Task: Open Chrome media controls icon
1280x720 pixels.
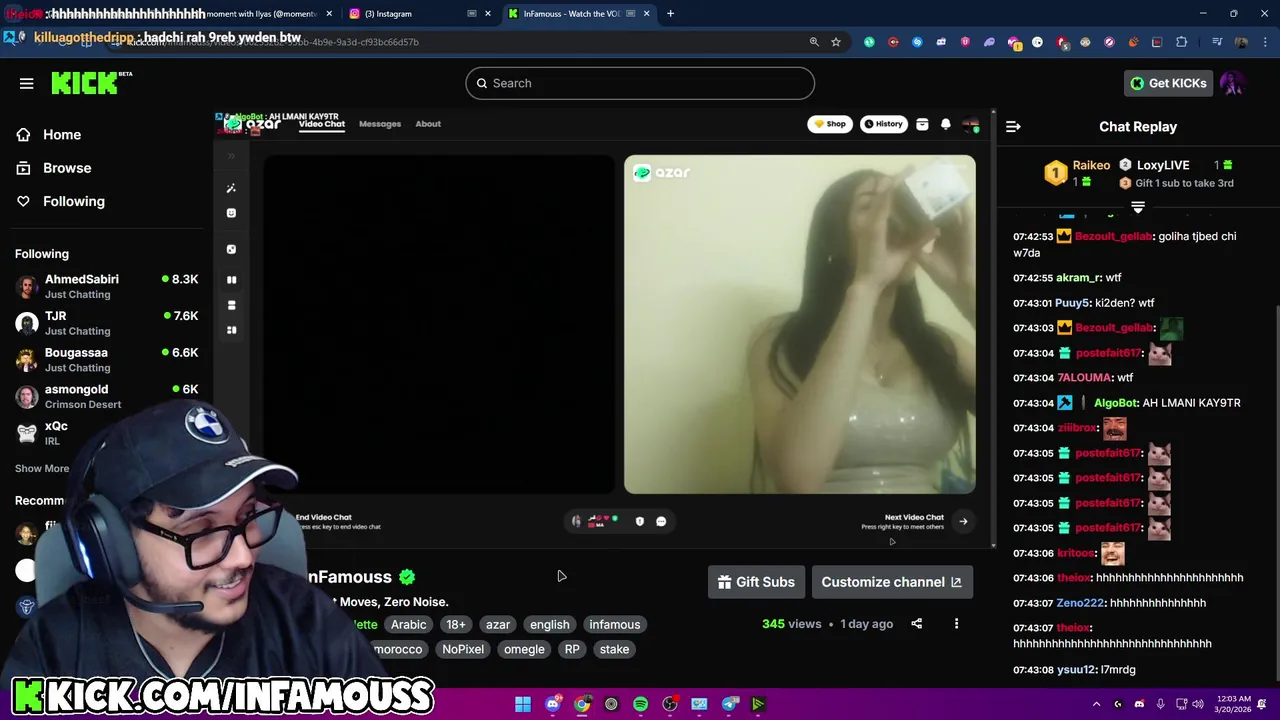Action: [1217, 42]
